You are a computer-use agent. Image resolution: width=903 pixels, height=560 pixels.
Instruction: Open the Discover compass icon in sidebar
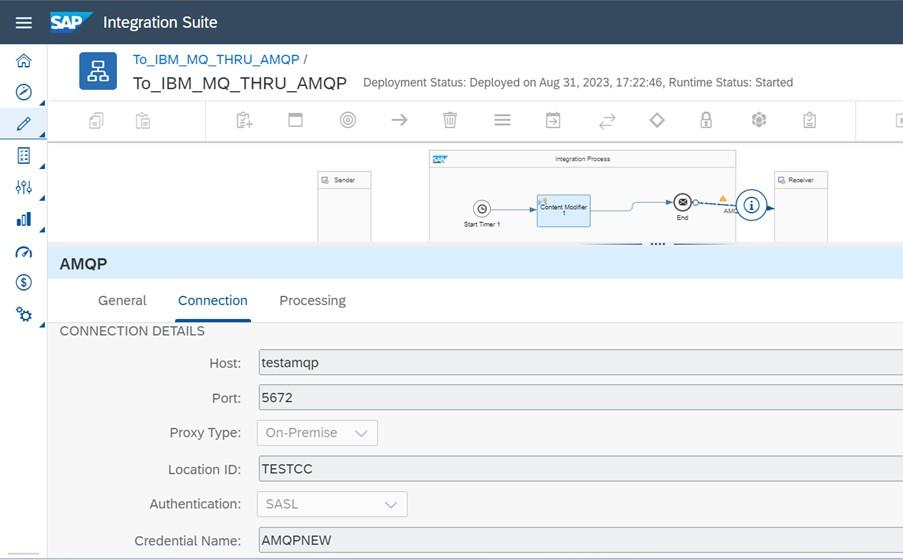[24, 92]
